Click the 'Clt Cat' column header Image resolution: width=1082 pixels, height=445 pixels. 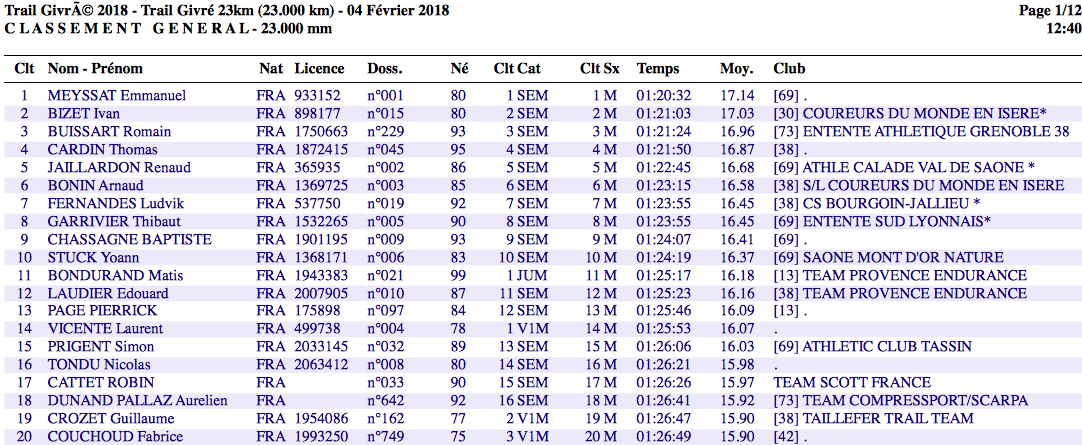[x=518, y=69]
